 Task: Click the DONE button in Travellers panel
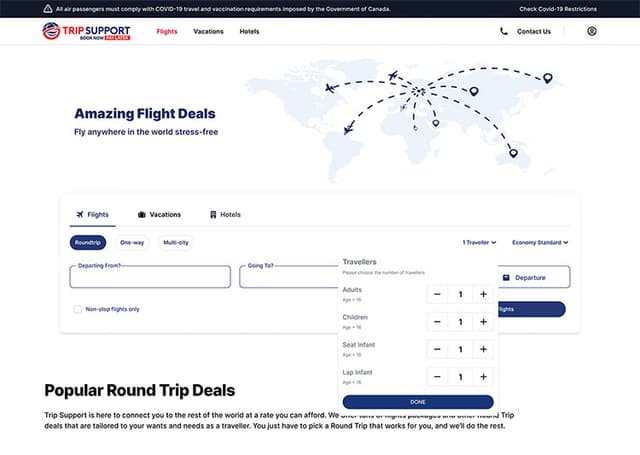tap(418, 402)
